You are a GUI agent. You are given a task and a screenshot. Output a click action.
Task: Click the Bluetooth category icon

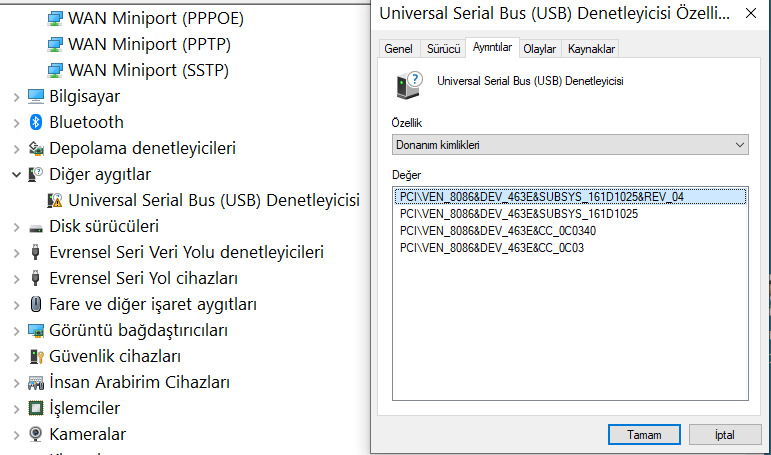(x=35, y=122)
